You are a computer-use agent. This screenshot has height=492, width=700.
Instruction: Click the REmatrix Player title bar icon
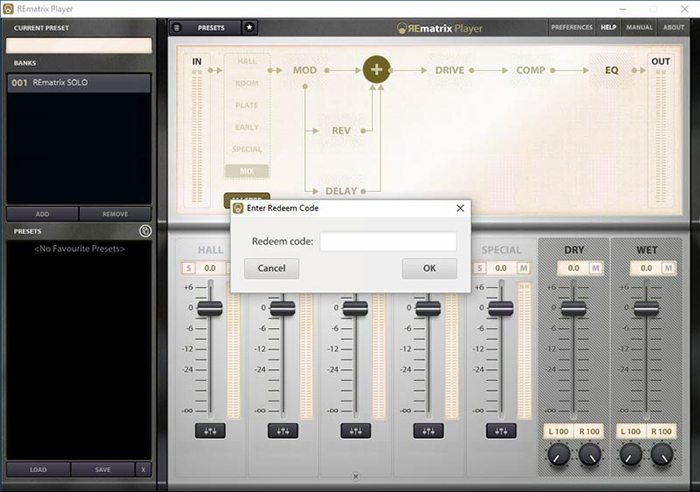pyautogui.click(x=8, y=8)
